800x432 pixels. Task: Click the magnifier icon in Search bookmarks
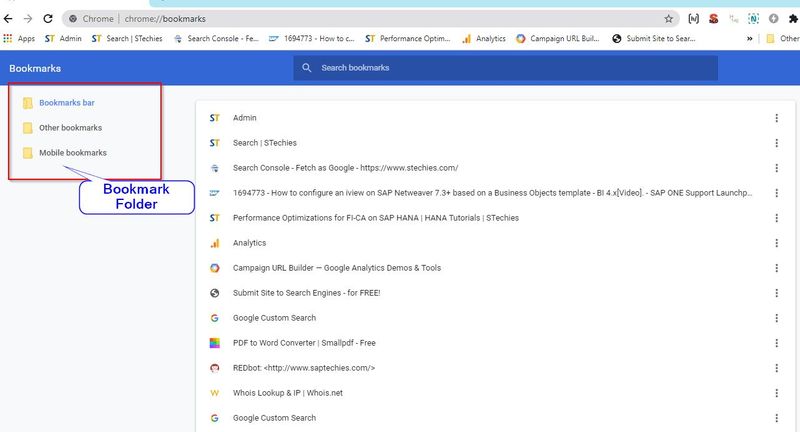307,68
